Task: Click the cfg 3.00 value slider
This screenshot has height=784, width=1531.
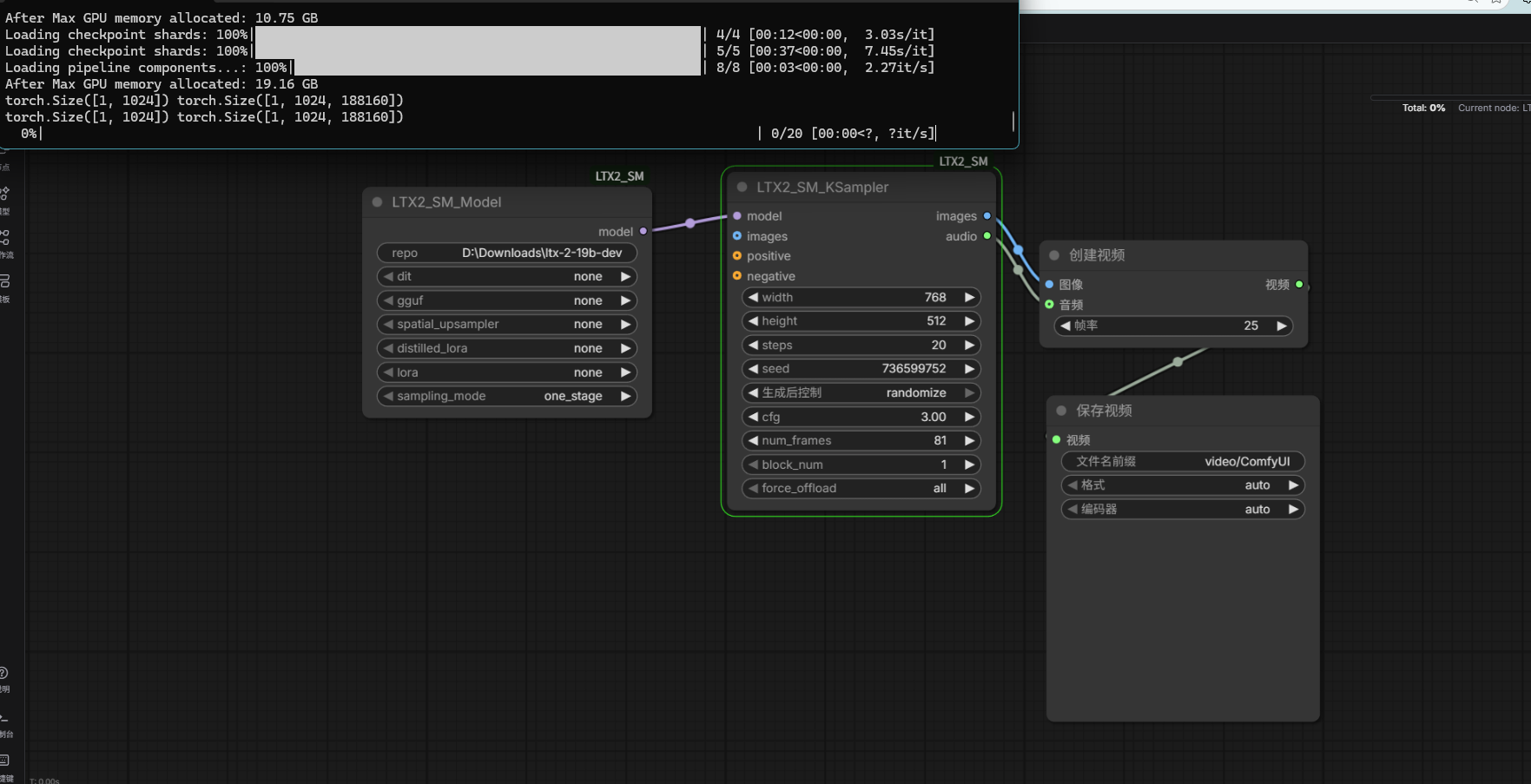Action: 861,417
